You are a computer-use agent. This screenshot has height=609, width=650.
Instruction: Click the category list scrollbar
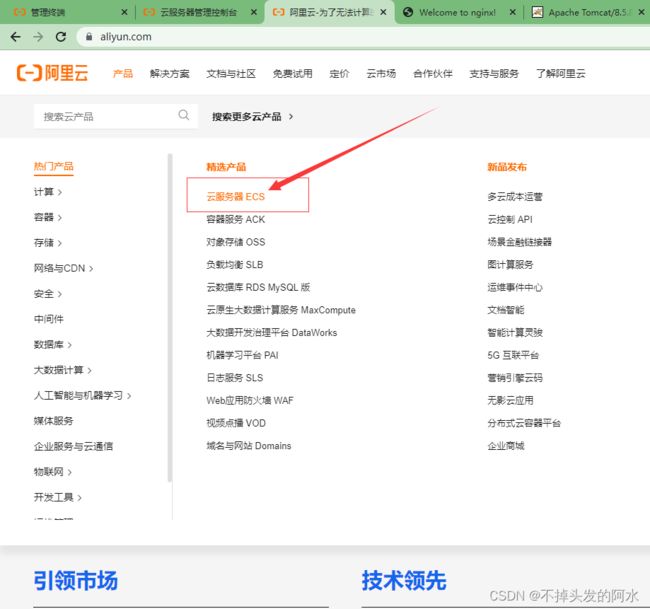[x=170, y=318]
